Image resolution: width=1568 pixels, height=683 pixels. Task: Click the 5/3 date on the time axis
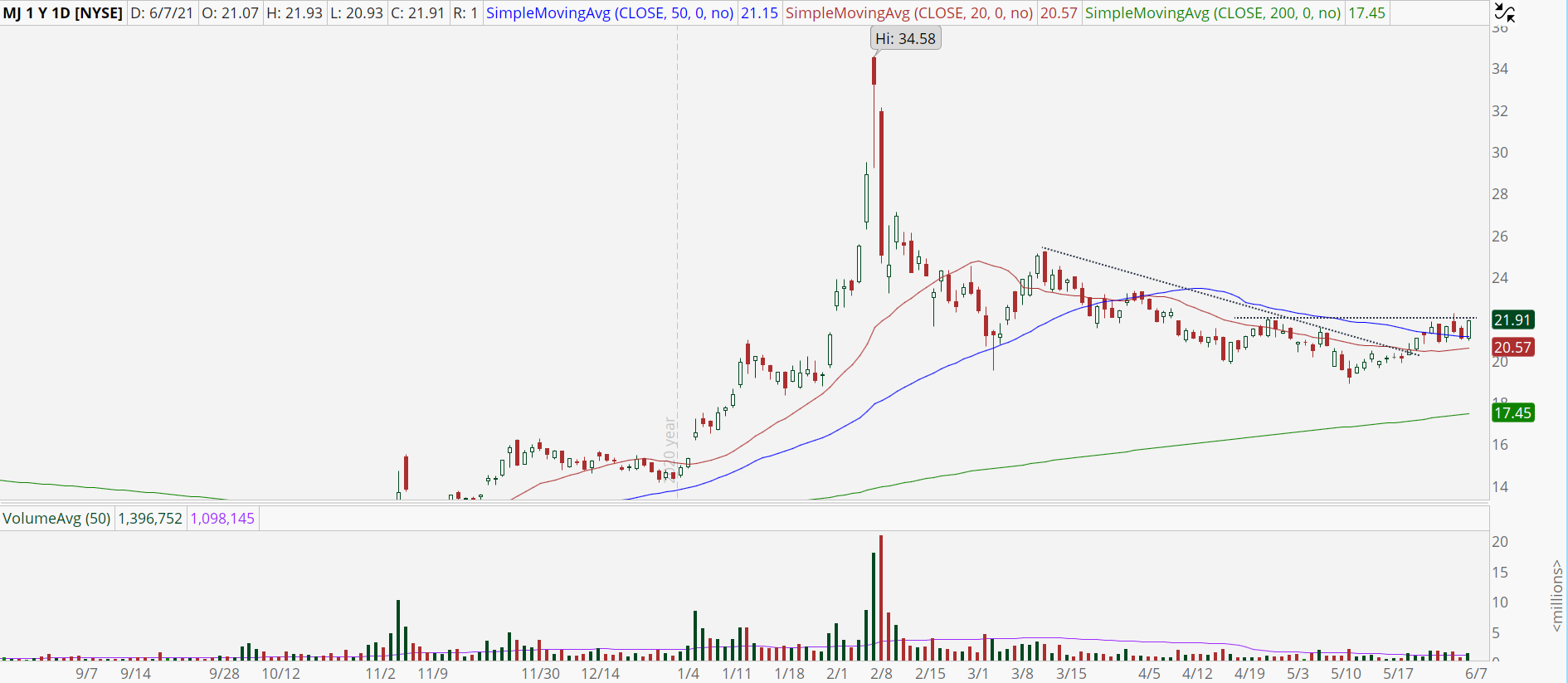click(x=1298, y=673)
